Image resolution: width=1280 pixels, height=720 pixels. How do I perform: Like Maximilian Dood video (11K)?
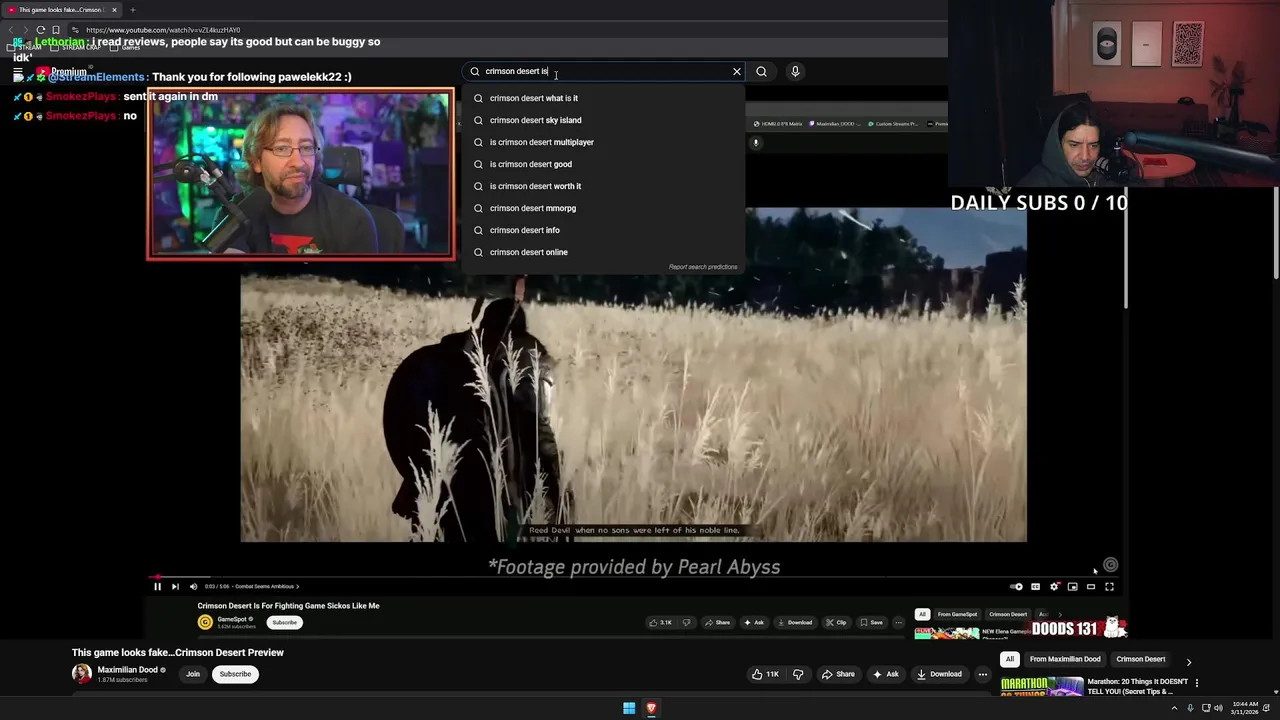[765, 674]
